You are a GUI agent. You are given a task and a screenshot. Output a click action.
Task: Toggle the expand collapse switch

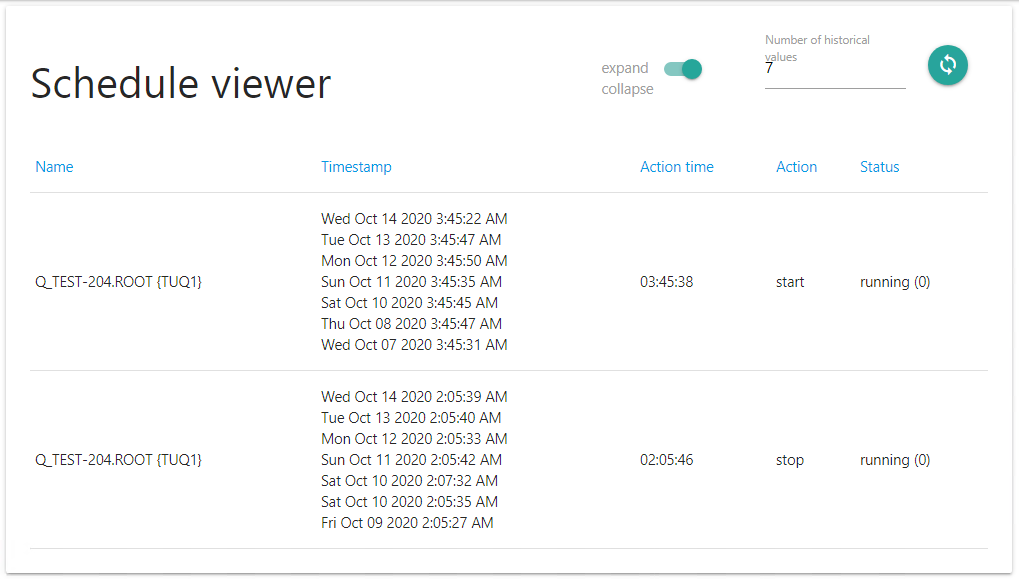coord(683,69)
